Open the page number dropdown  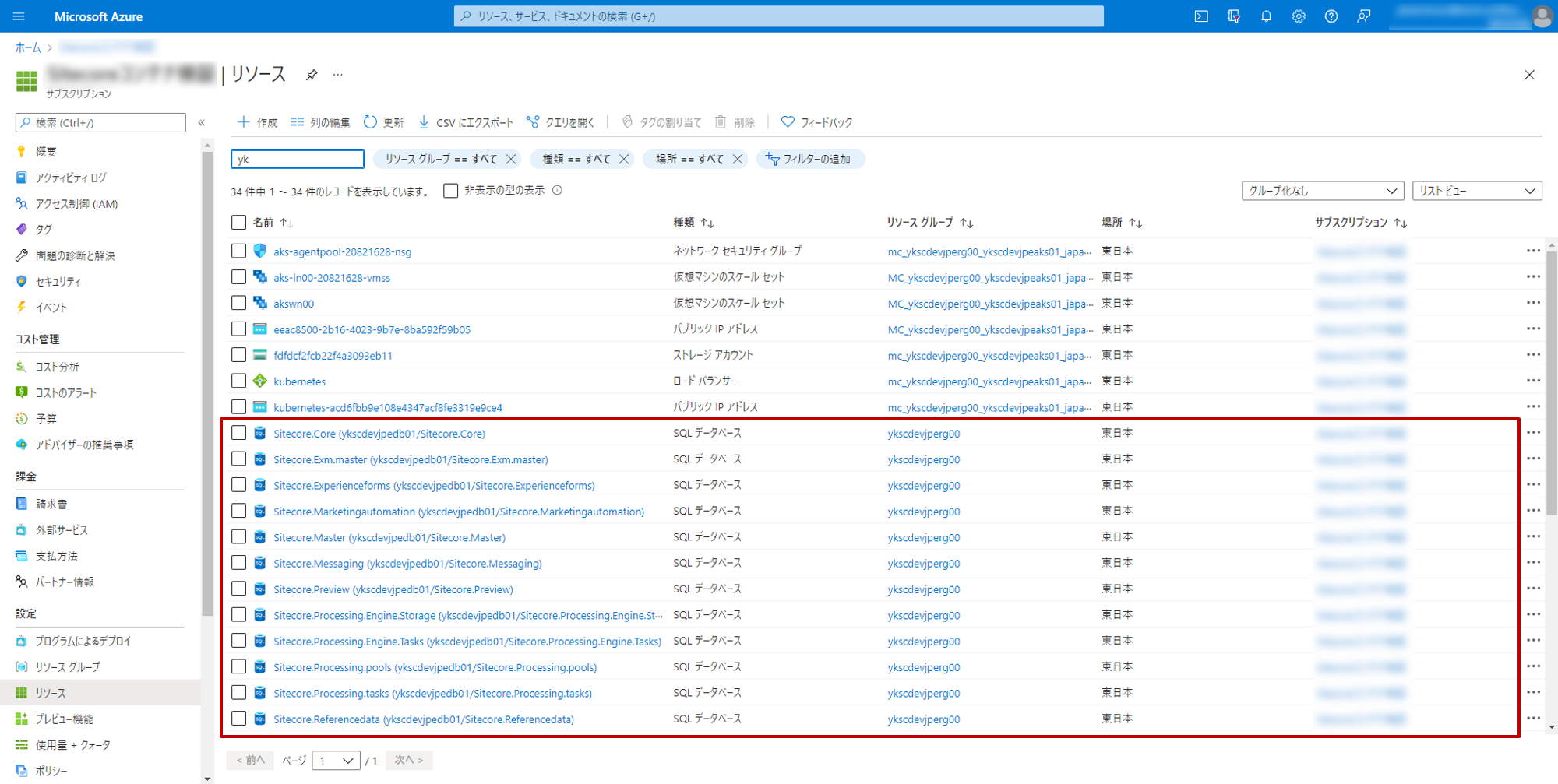tap(336, 760)
